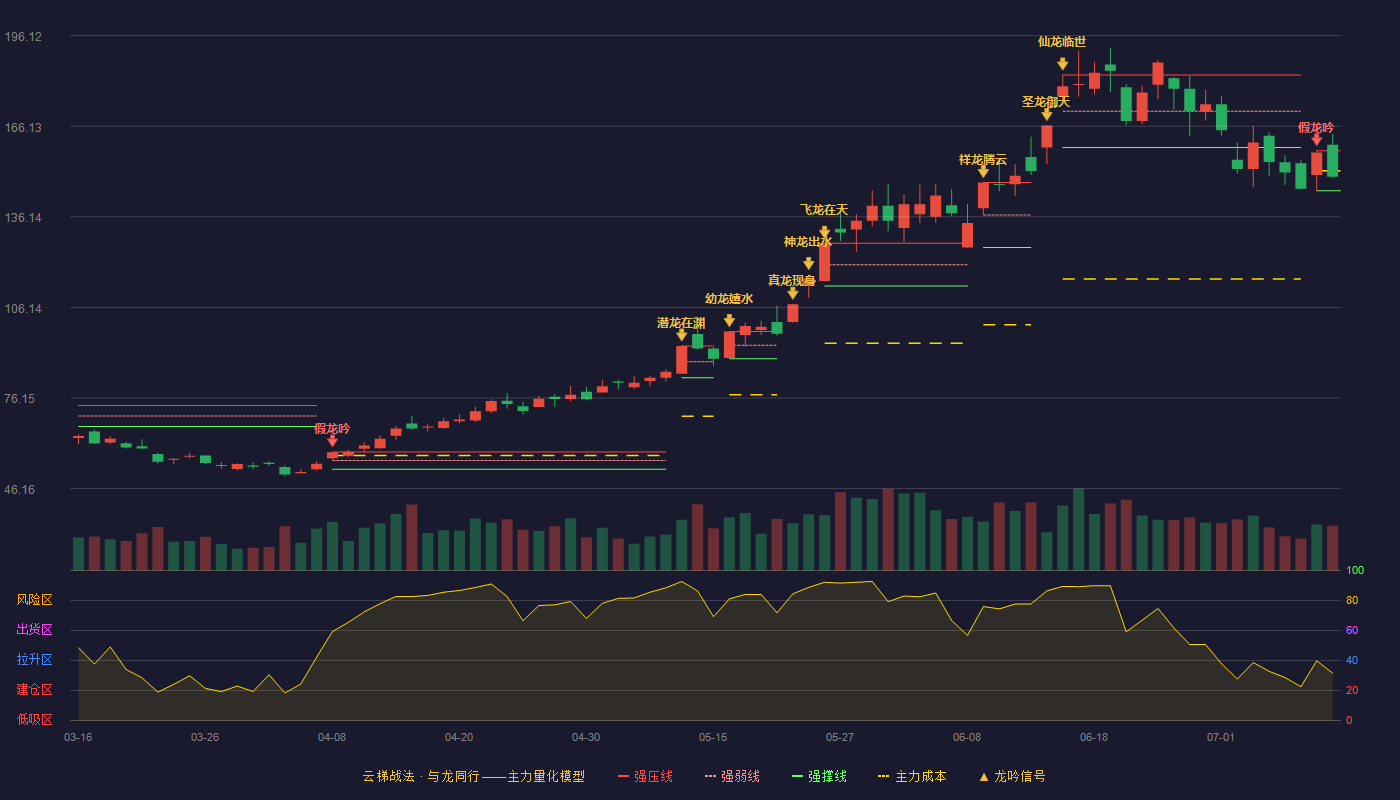Click the red 0 indicator scale value
The image size is (1400, 800).
(x=1349, y=720)
